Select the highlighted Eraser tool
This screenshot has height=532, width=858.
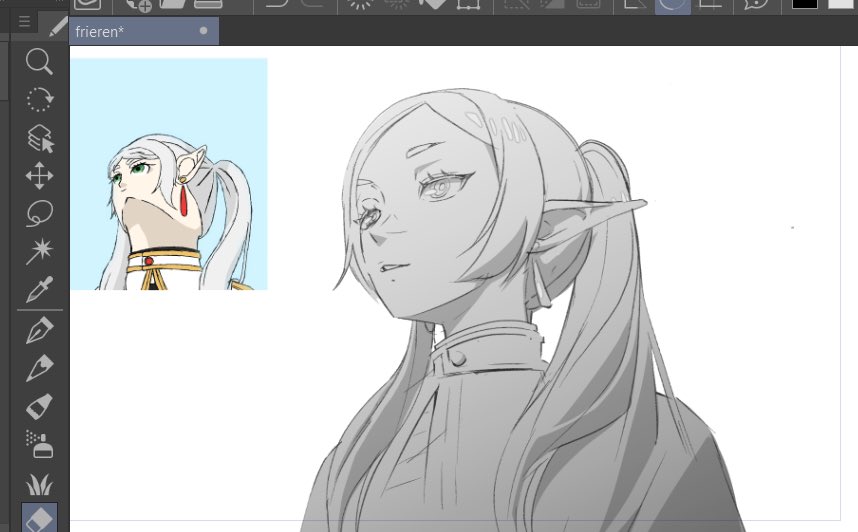point(39,518)
